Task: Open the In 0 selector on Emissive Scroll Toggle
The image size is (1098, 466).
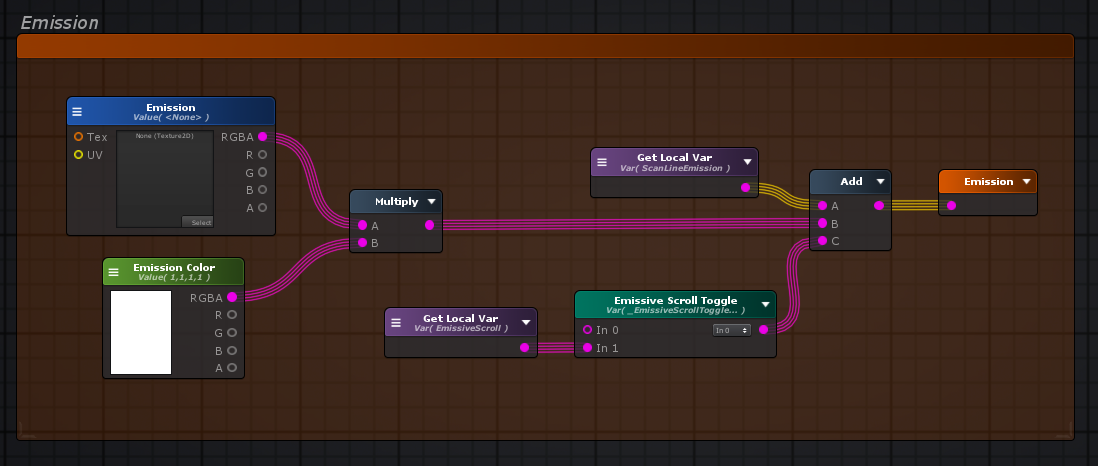Action: click(732, 330)
